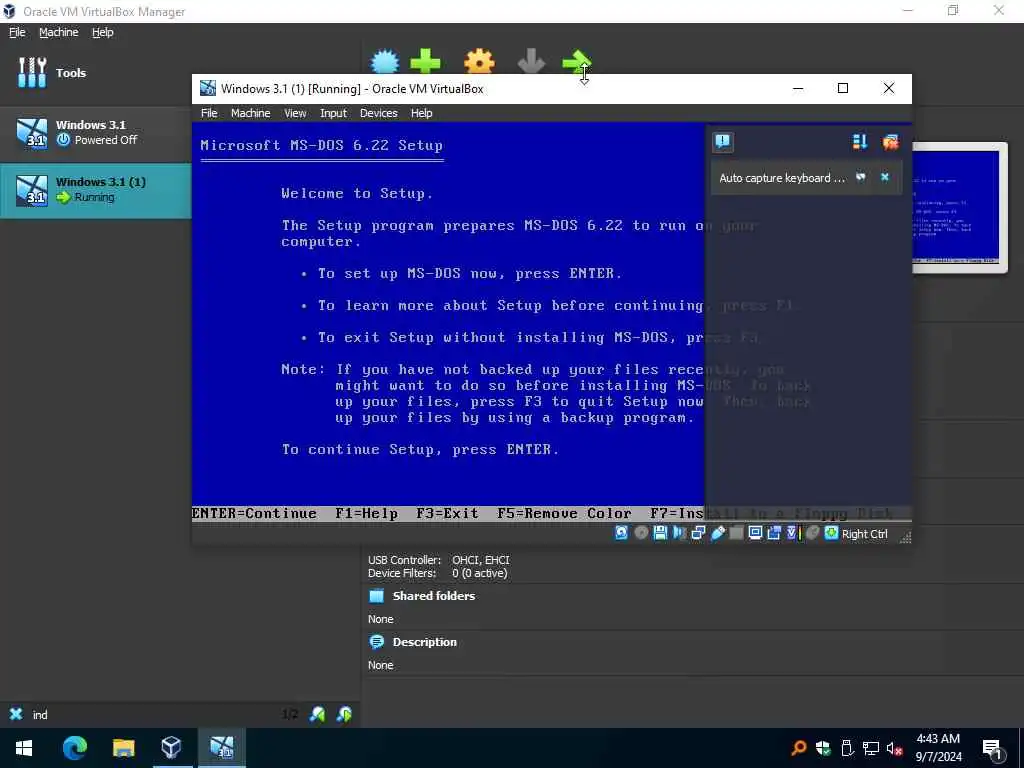Click the Description section header

tap(424, 642)
